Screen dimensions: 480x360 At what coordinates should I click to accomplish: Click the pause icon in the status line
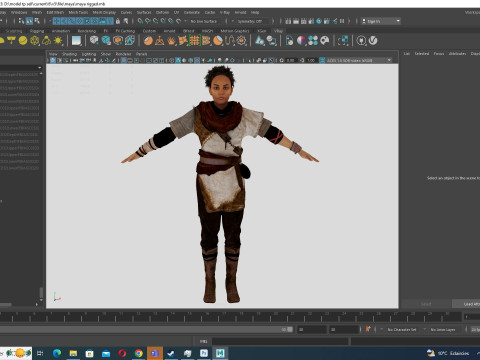(342, 21)
